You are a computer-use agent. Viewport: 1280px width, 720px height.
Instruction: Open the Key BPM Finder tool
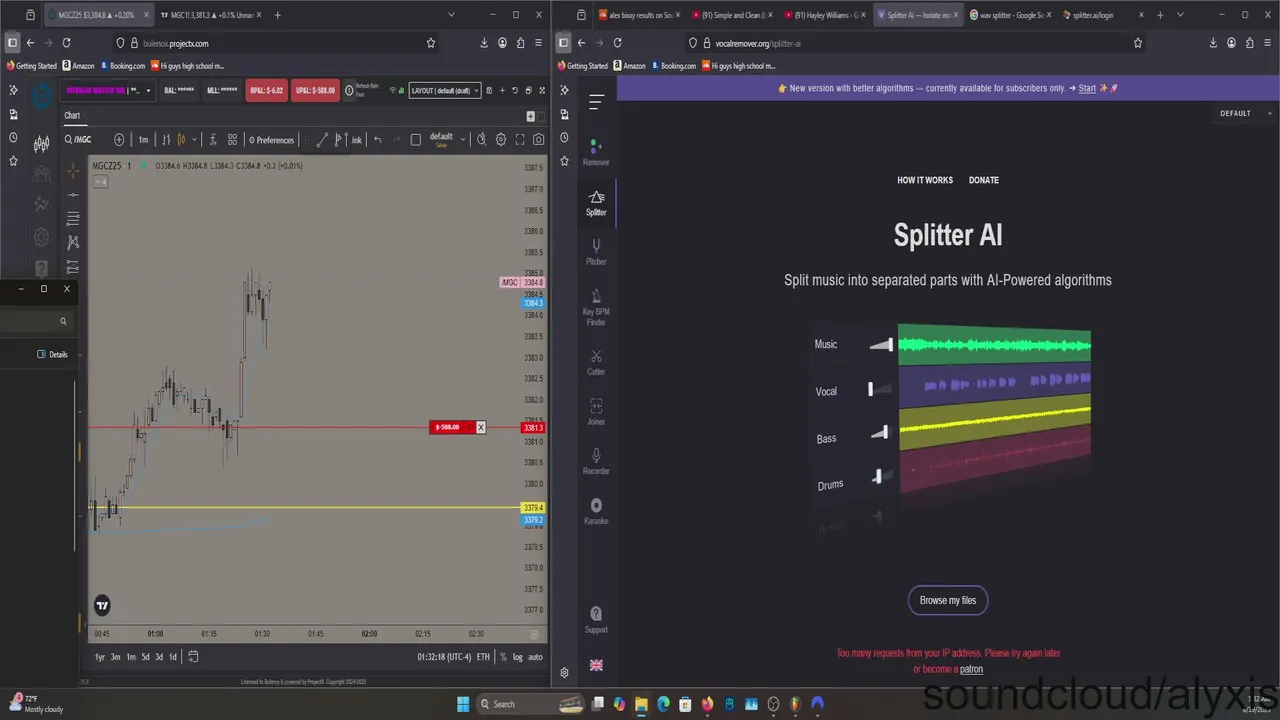click(x=596, y=306)
